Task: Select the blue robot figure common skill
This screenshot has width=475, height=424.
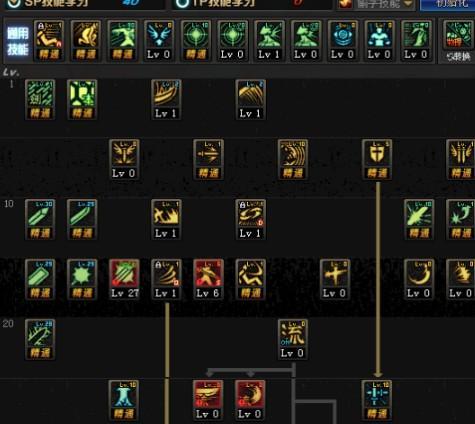Action: pyautogui.click(x=379, y=41)
